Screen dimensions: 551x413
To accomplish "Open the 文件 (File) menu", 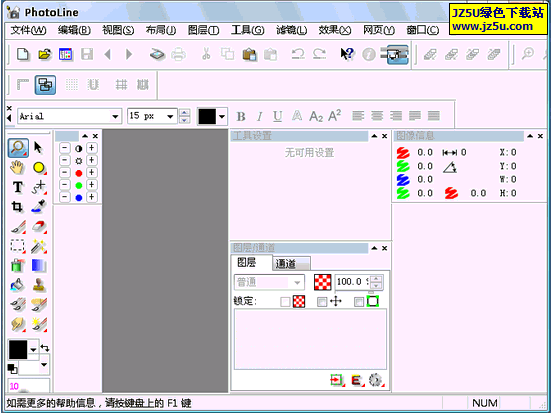I will (x=28, y=30).
